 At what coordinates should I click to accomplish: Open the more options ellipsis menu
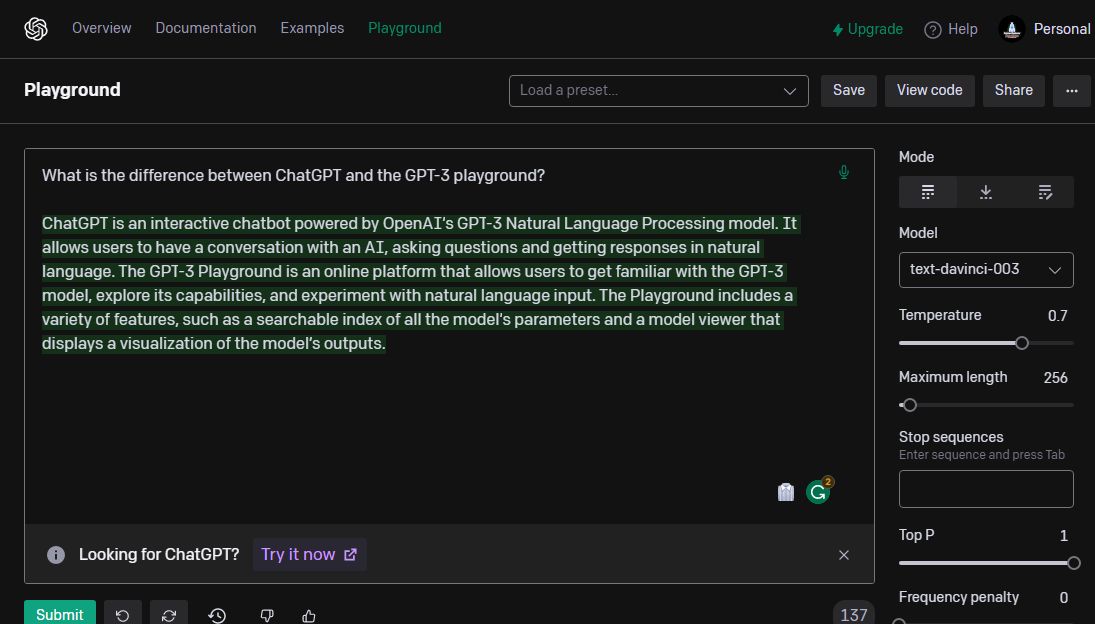[1071, 91]
